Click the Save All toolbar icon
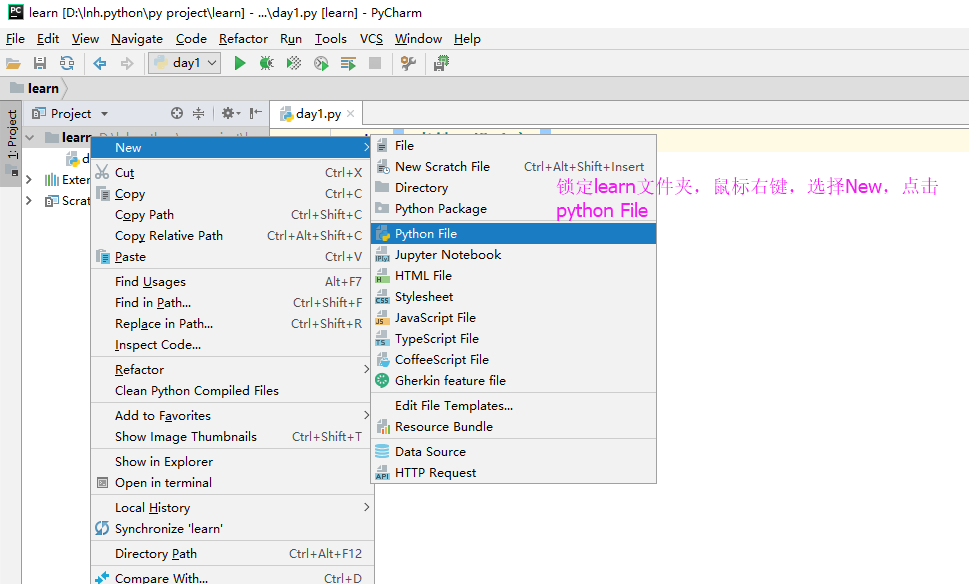The width and height of the screenshot is (969, 584). 40,63
